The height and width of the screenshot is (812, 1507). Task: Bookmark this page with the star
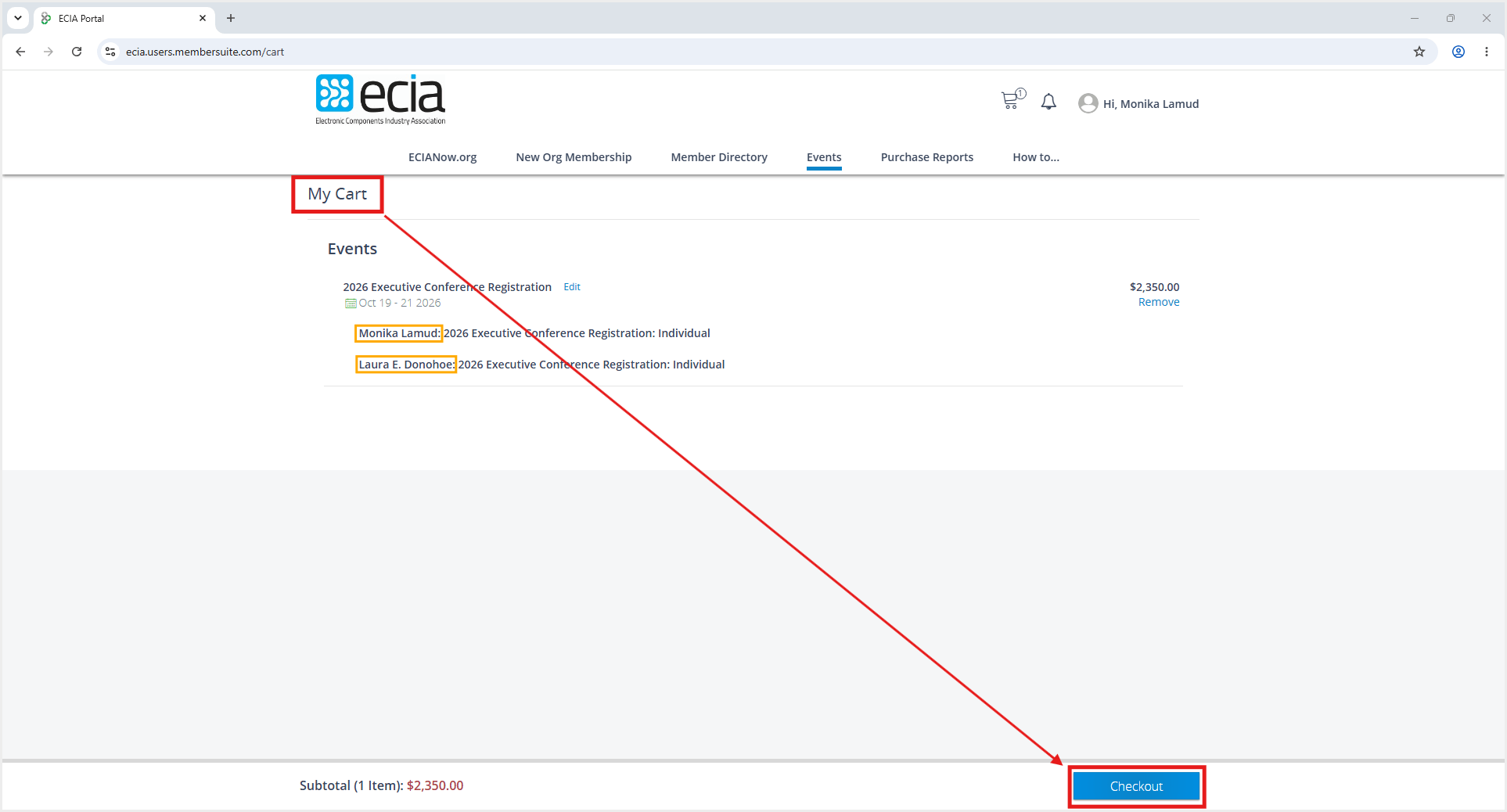pos(1419,52)
